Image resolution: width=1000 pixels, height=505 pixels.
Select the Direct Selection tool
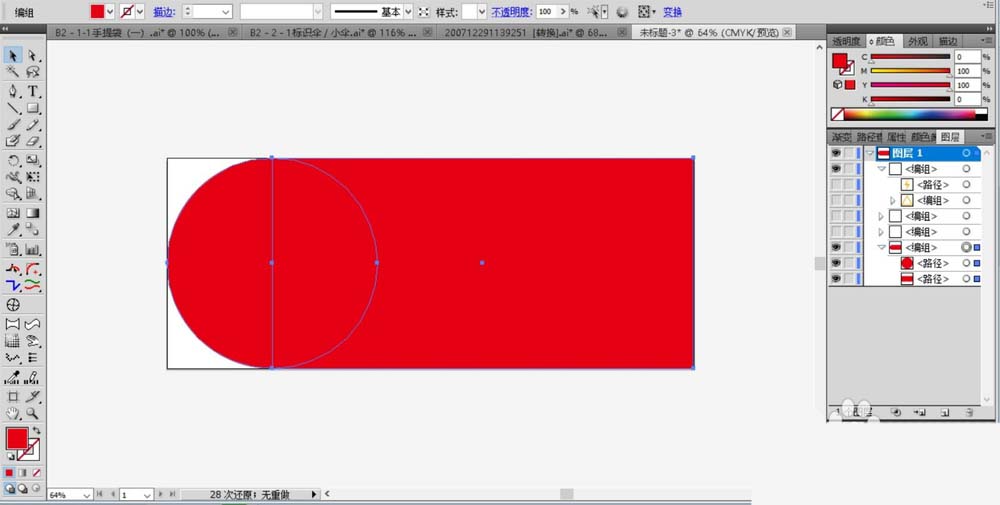coord(33,55)
